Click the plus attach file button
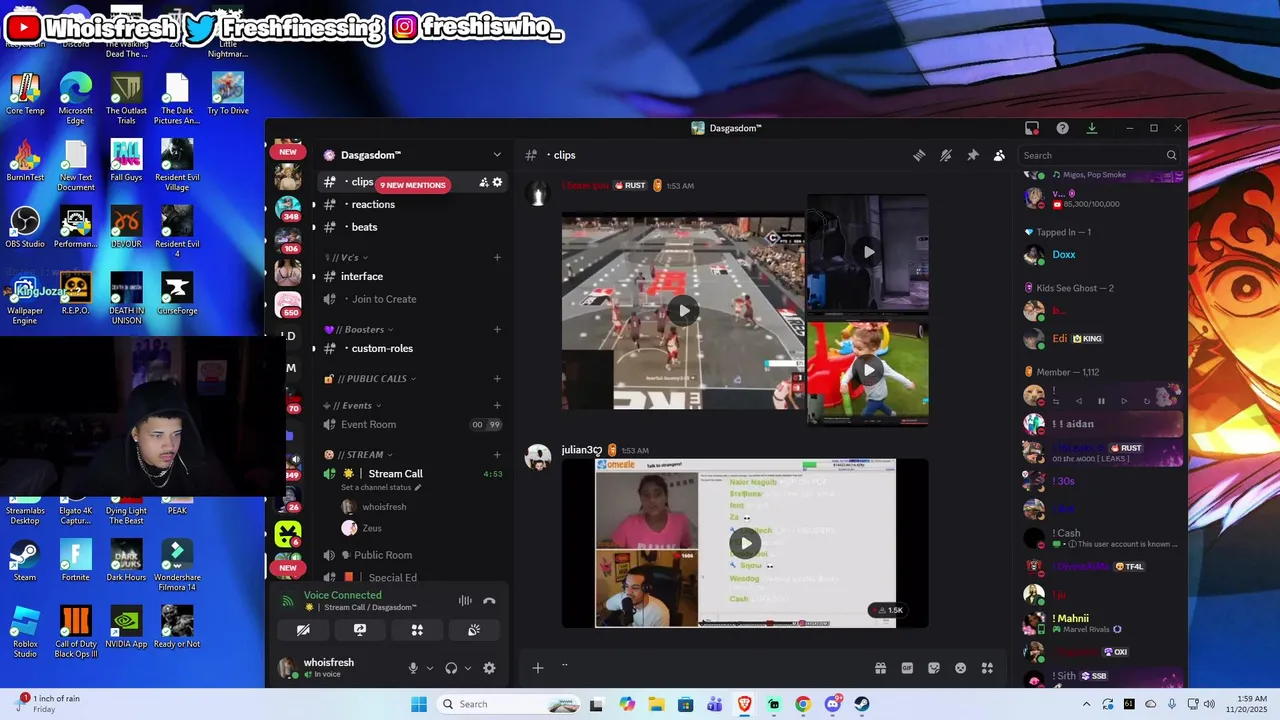The height and width of the screenshot is (720, 1280). coord(538,668)
